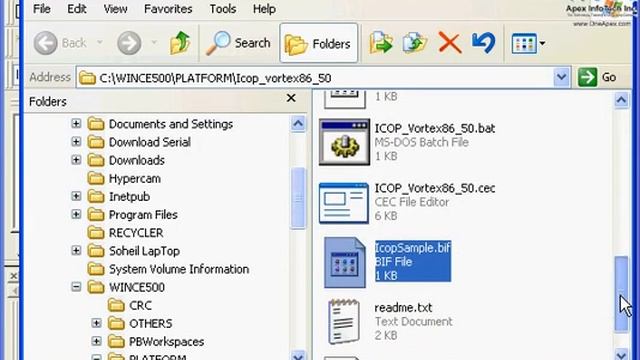Select PBWorkspaces folder in tree
The image size is (640, 360).
tap(166, 342)
